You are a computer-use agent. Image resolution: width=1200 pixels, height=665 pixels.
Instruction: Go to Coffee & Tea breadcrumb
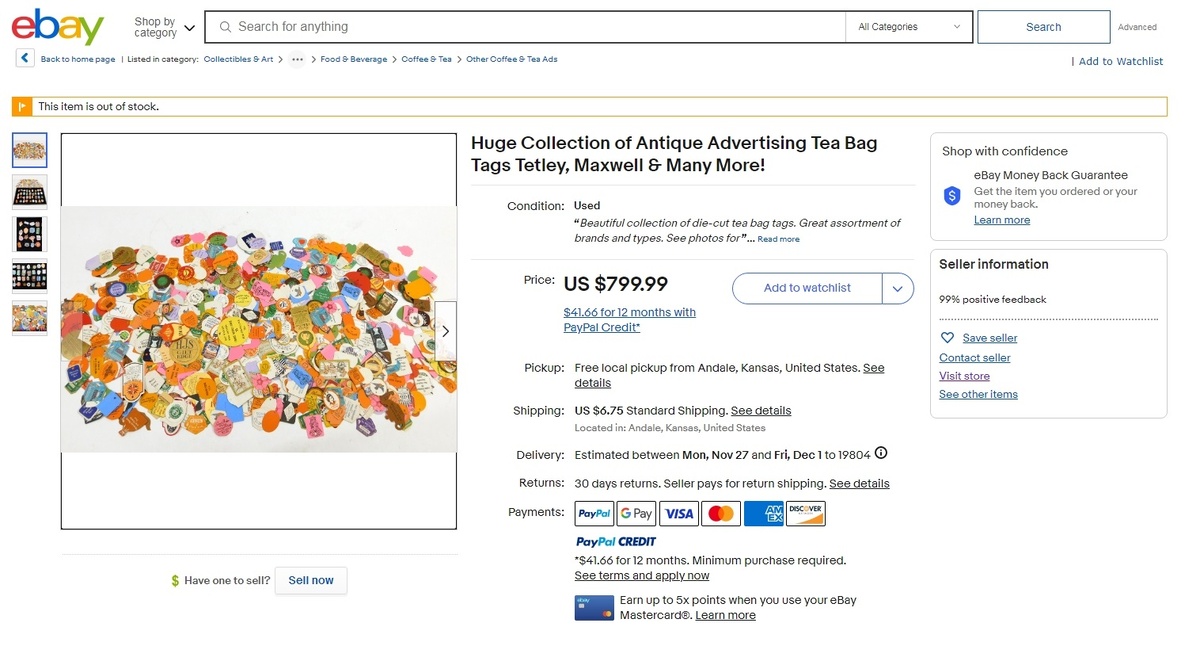[426, 60]
